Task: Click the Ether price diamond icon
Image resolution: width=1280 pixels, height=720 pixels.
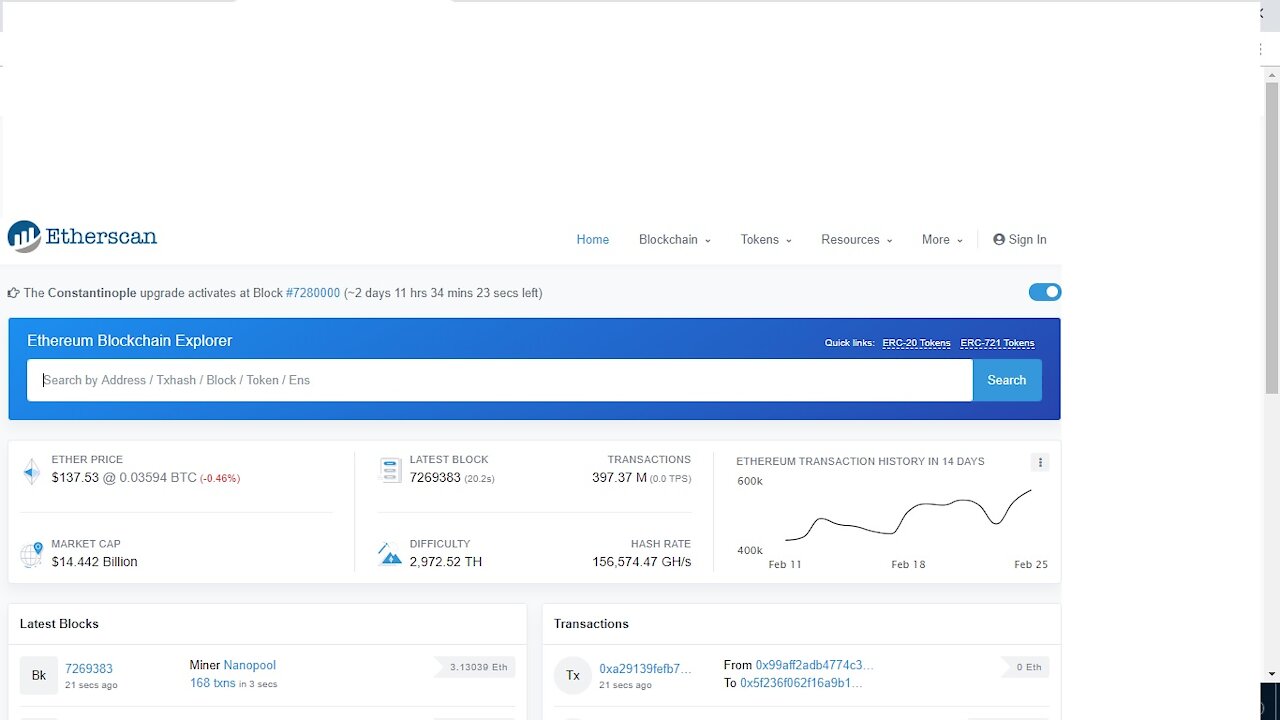Action: point(32,472)
